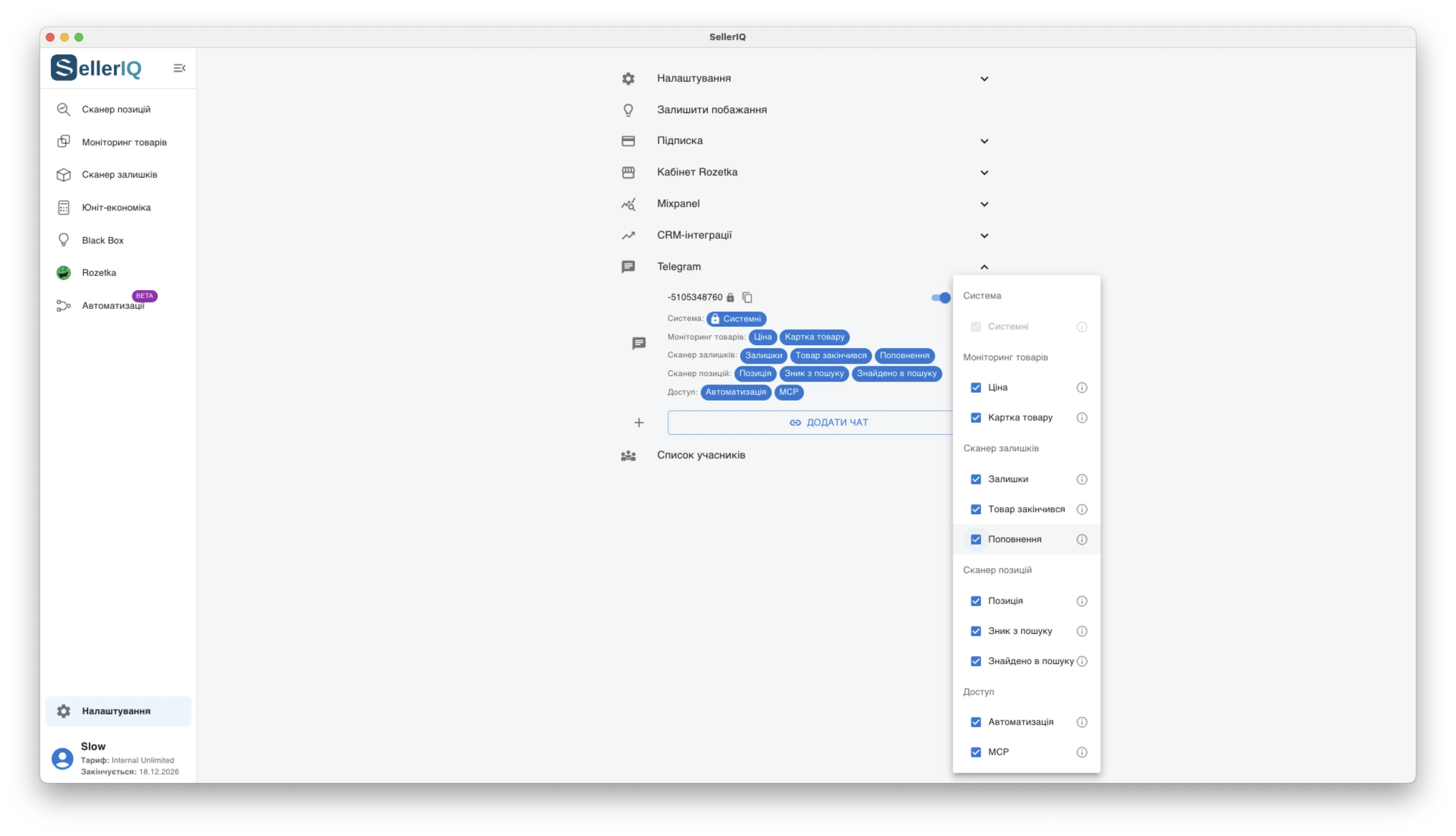Image resolution: width=1456 pixels, height=836 pixels.
Task: Select Налаштування at sidebar bottom
Action: [x=118, y=711]
